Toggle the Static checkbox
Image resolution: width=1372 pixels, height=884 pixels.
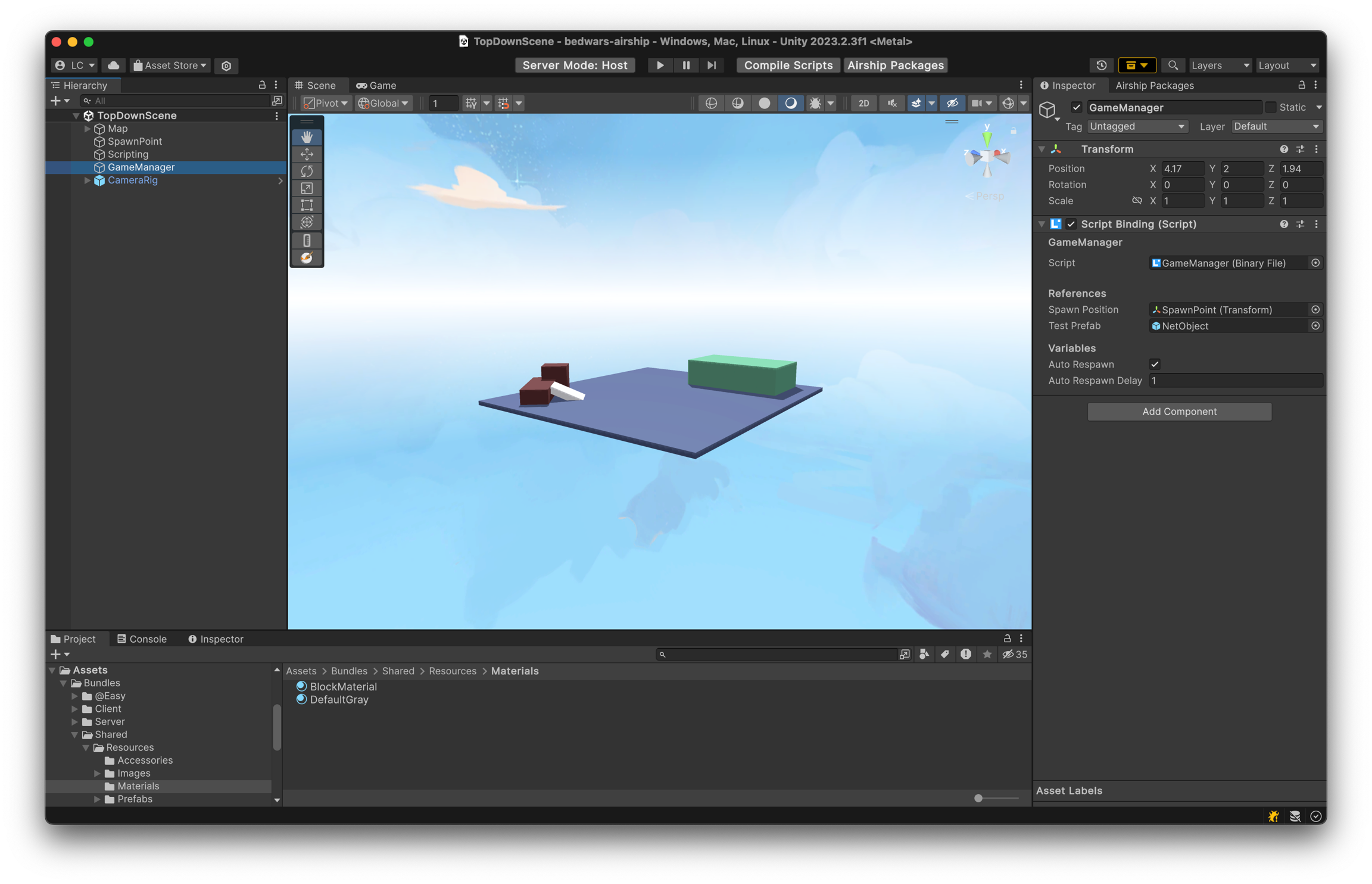click(1270, 107)
